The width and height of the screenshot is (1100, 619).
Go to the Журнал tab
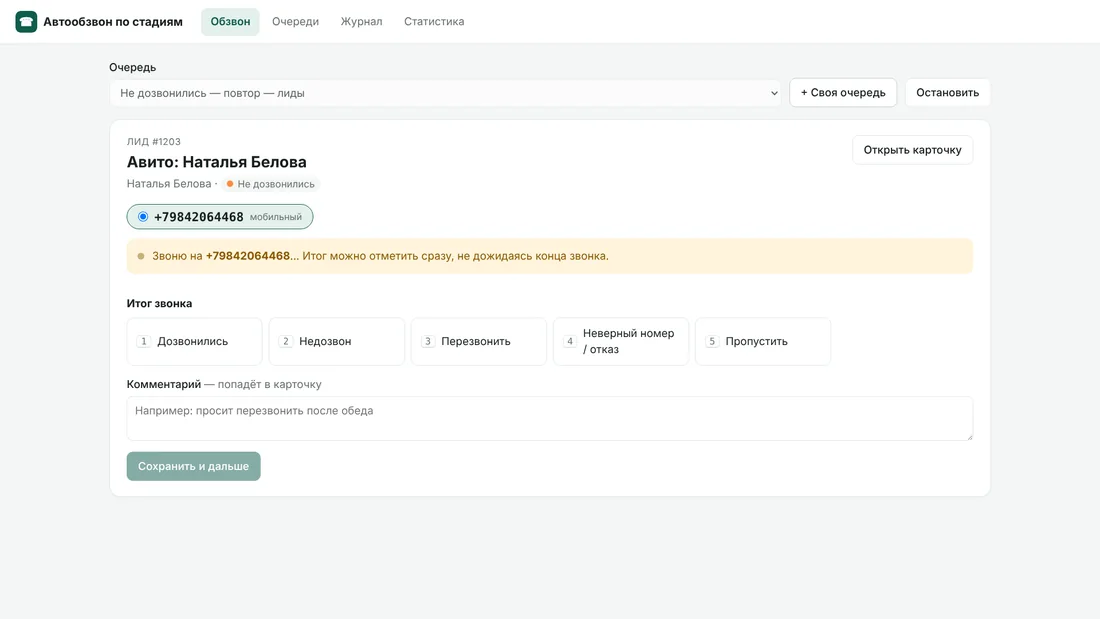[x=361, y=22]
